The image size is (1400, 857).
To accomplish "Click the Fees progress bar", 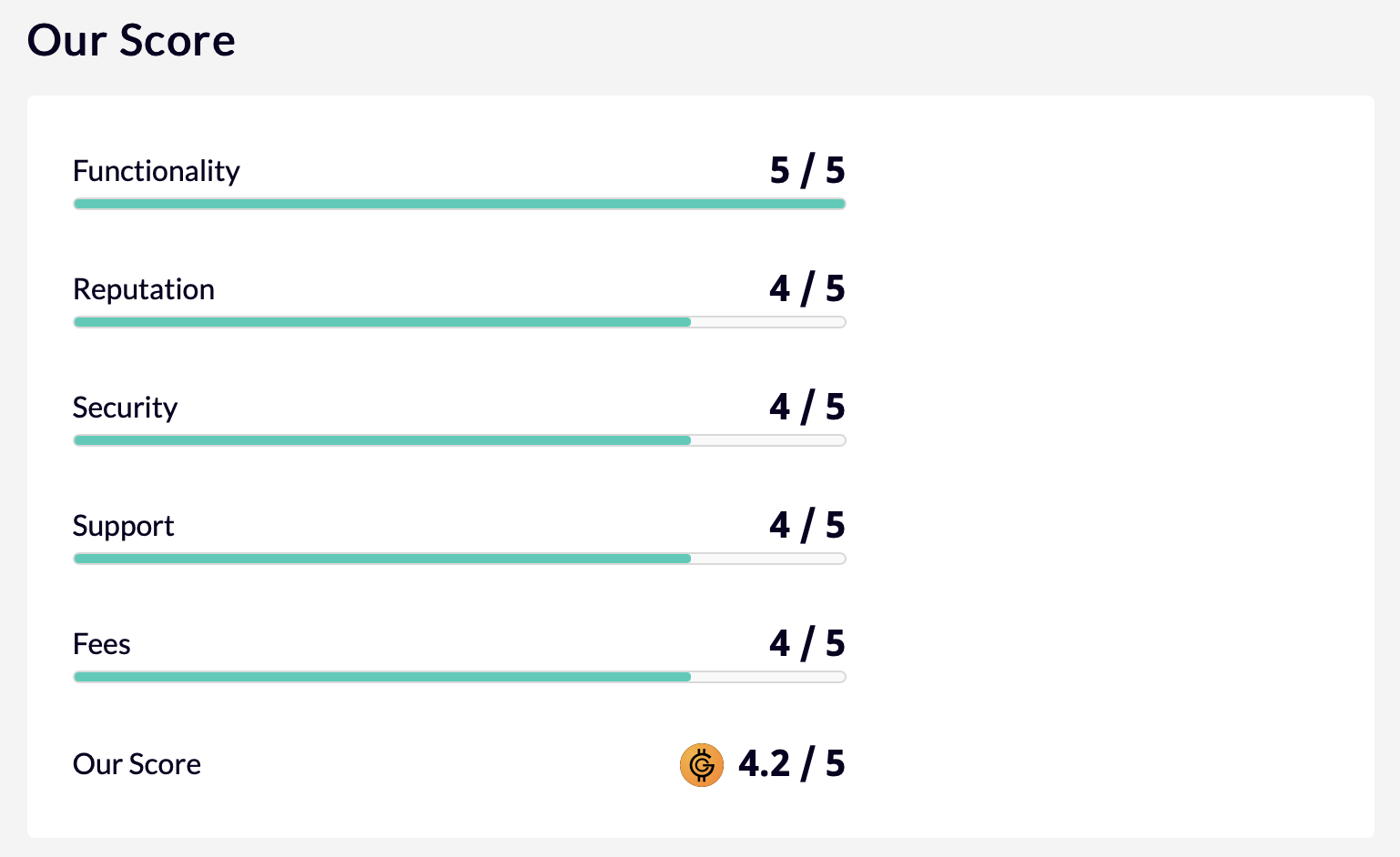I will (x=460, y=677).
